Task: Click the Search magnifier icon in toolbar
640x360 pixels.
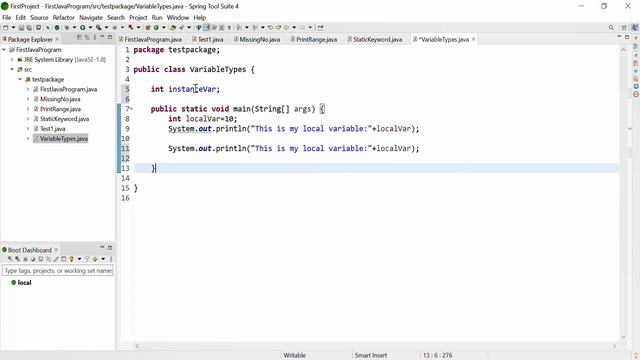Action: [611, 28]
